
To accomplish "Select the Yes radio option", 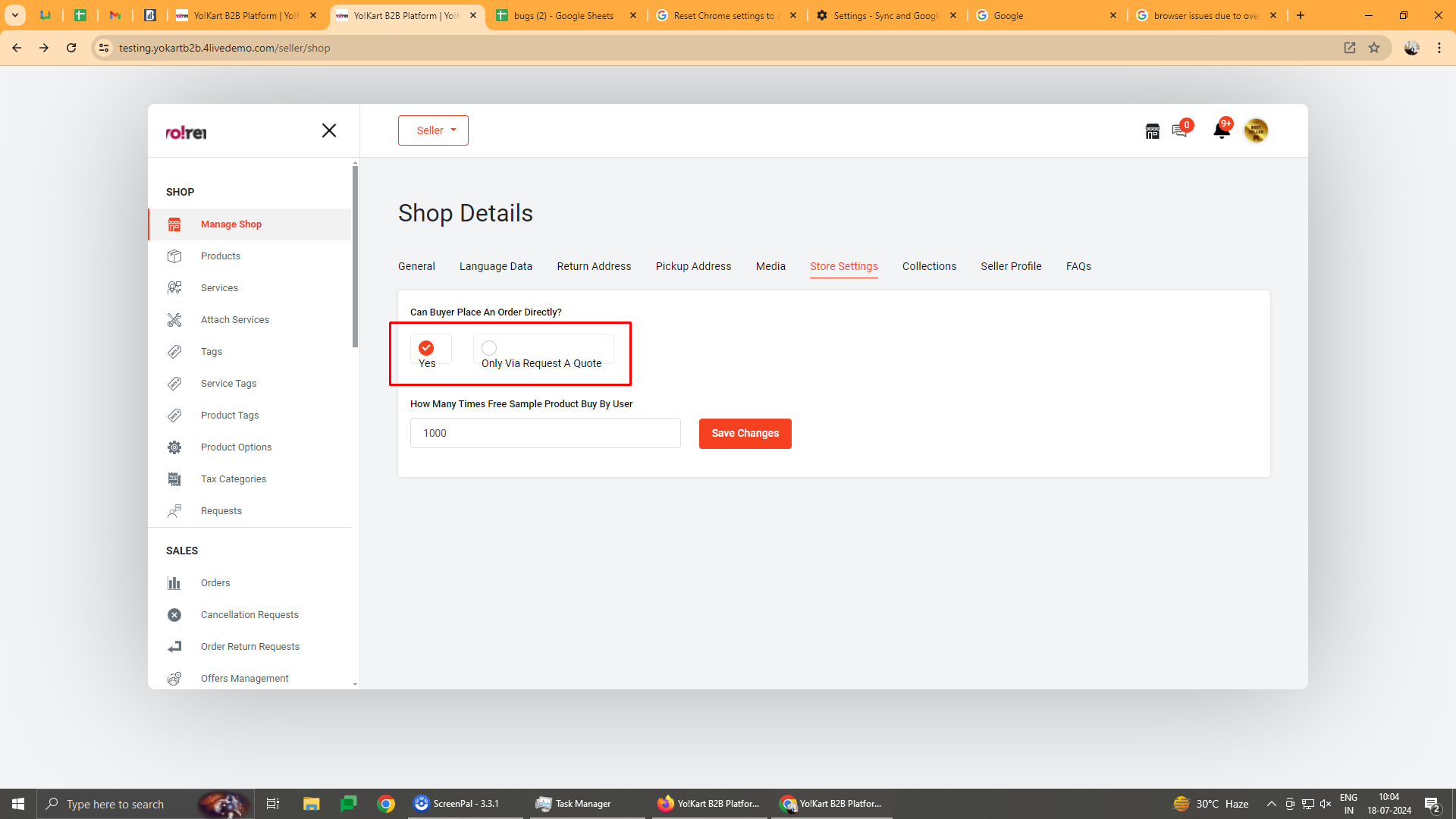I will tap(426, 348).
